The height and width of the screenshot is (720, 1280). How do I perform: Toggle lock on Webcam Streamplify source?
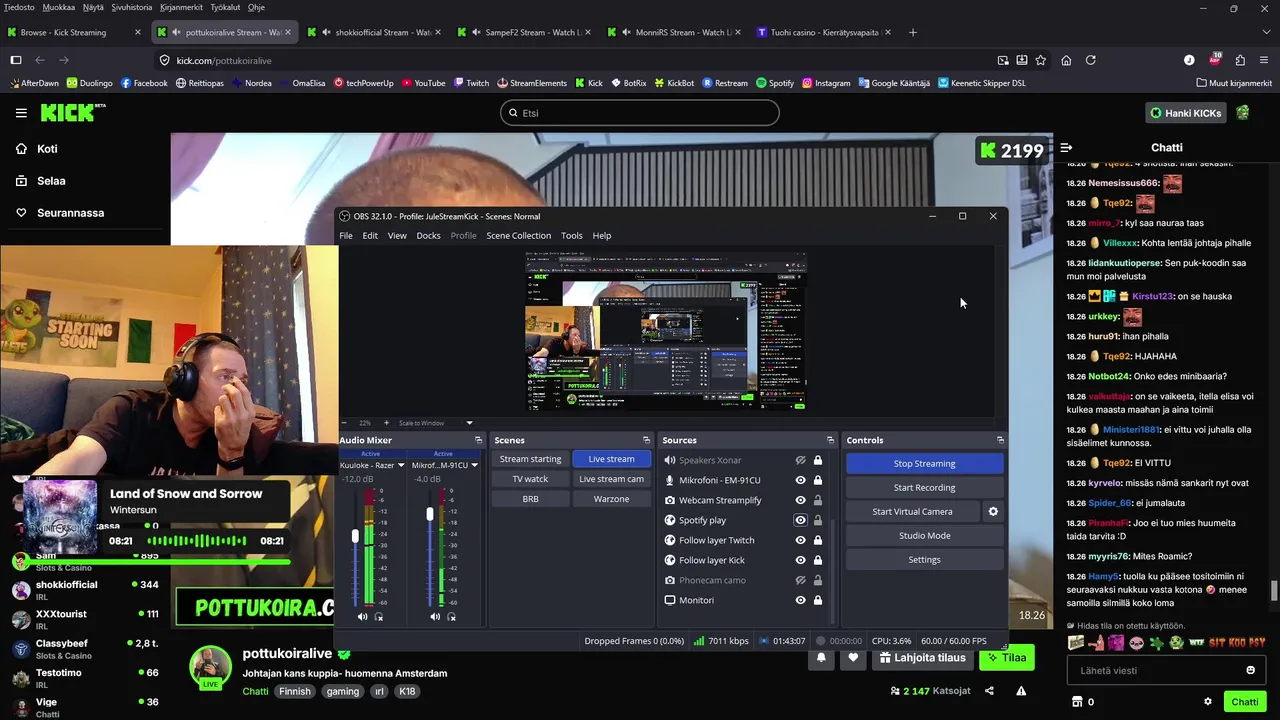click(x=818, y=500)
